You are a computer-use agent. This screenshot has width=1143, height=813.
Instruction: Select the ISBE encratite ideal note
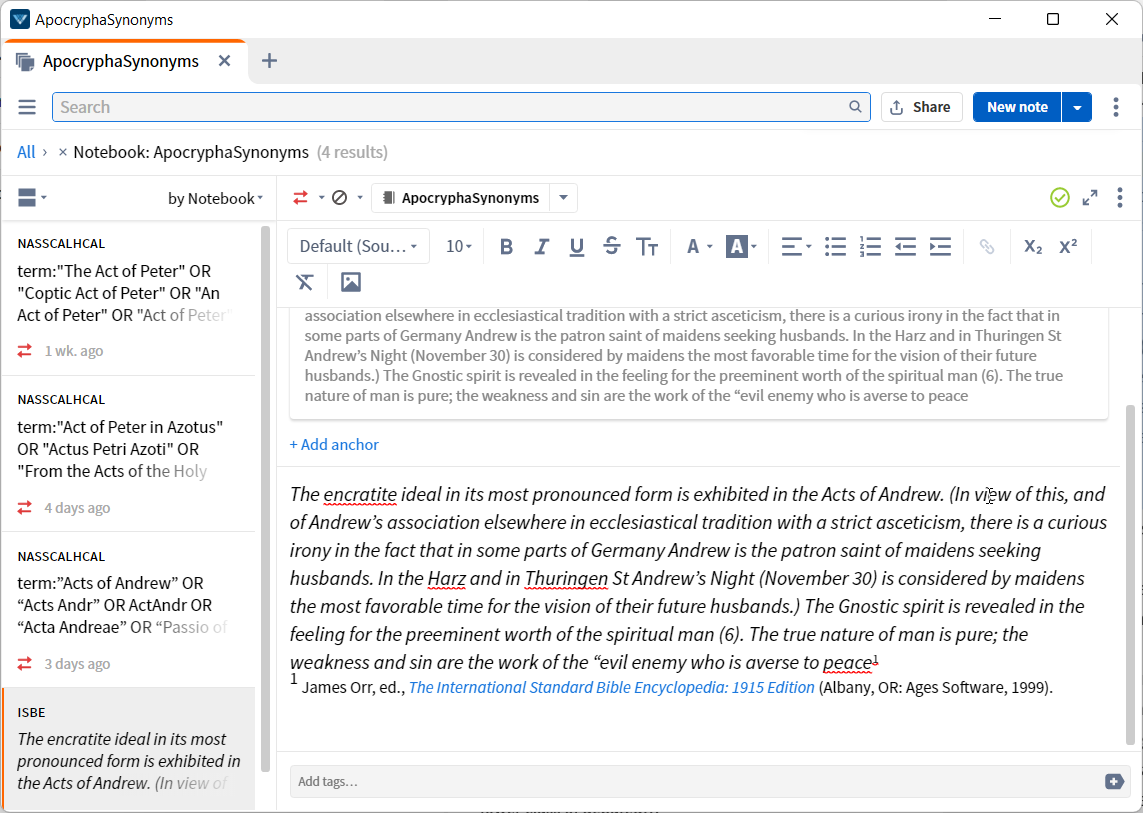[x=128, y=750]
